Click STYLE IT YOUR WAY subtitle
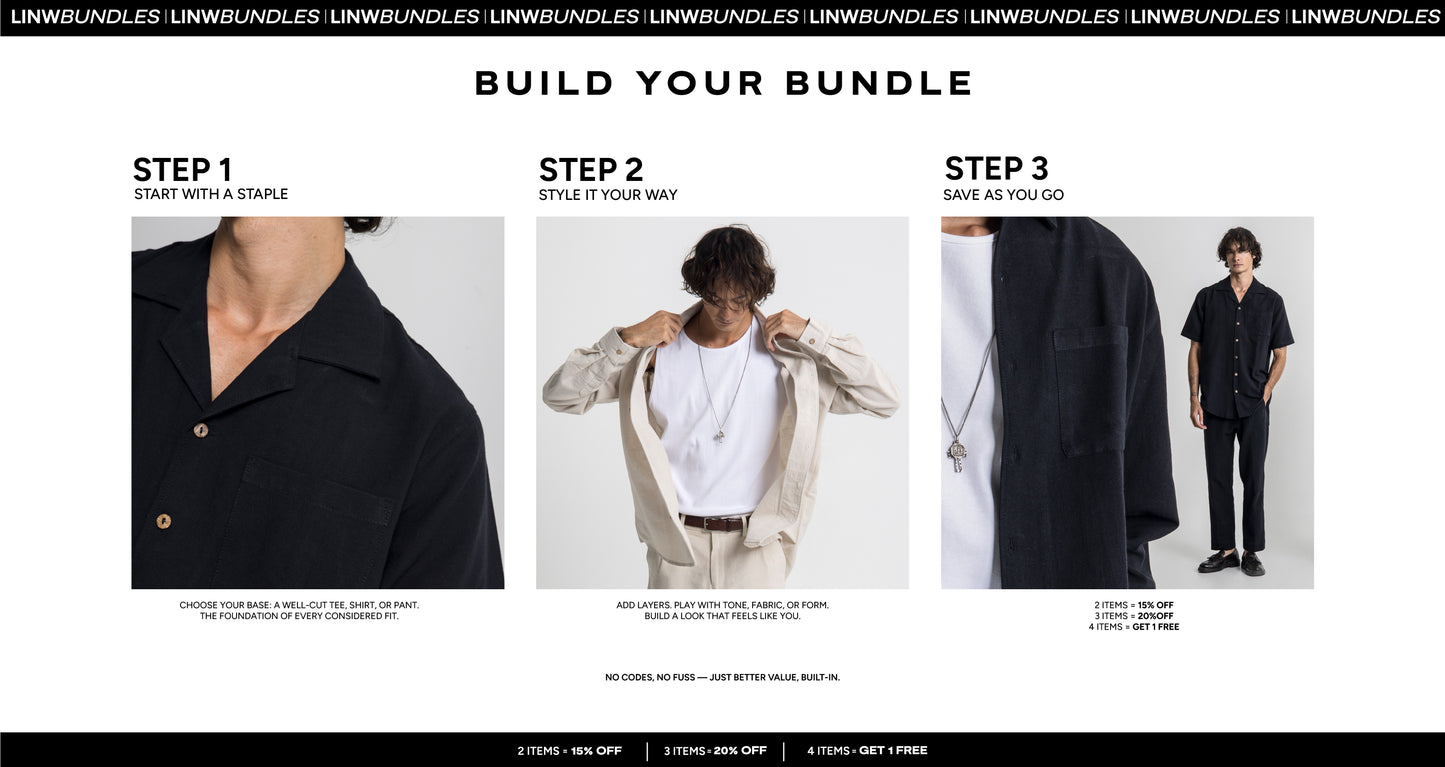This screenshot has height=767, width=1445. 608,195
